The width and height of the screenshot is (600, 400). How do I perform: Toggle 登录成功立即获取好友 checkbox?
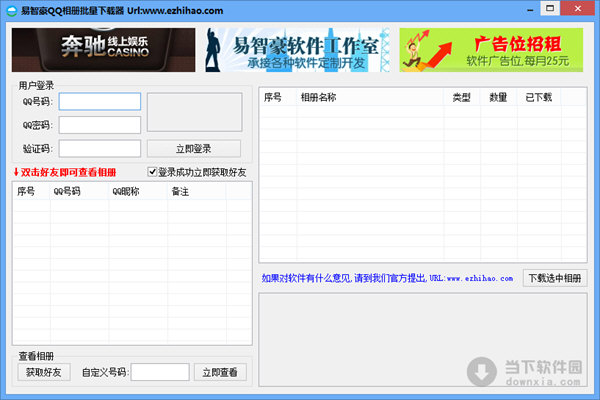tap(153, 172)
